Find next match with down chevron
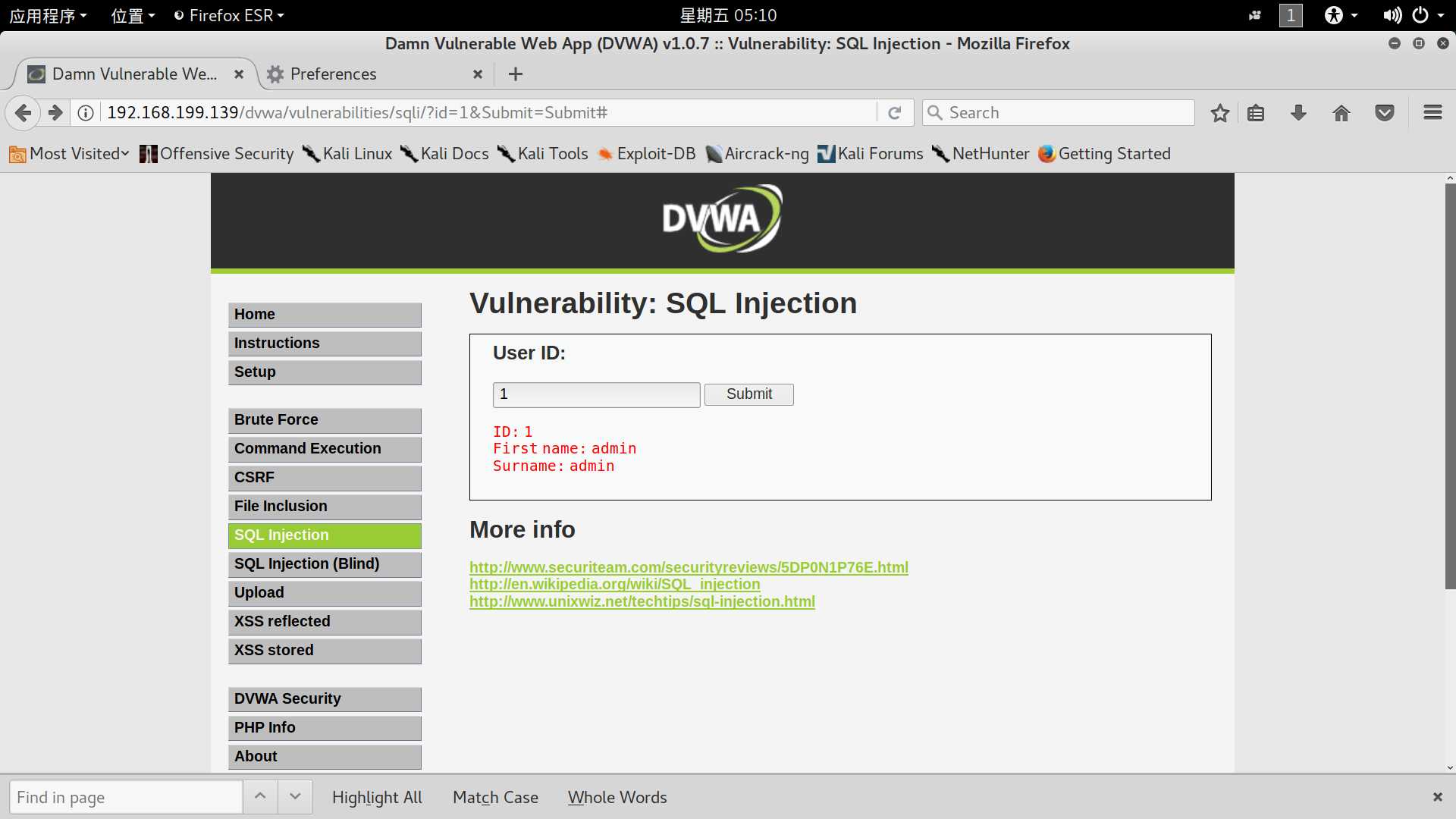Image resolution: width=1456 pixels, height=819 pixels. coord(295,796)
